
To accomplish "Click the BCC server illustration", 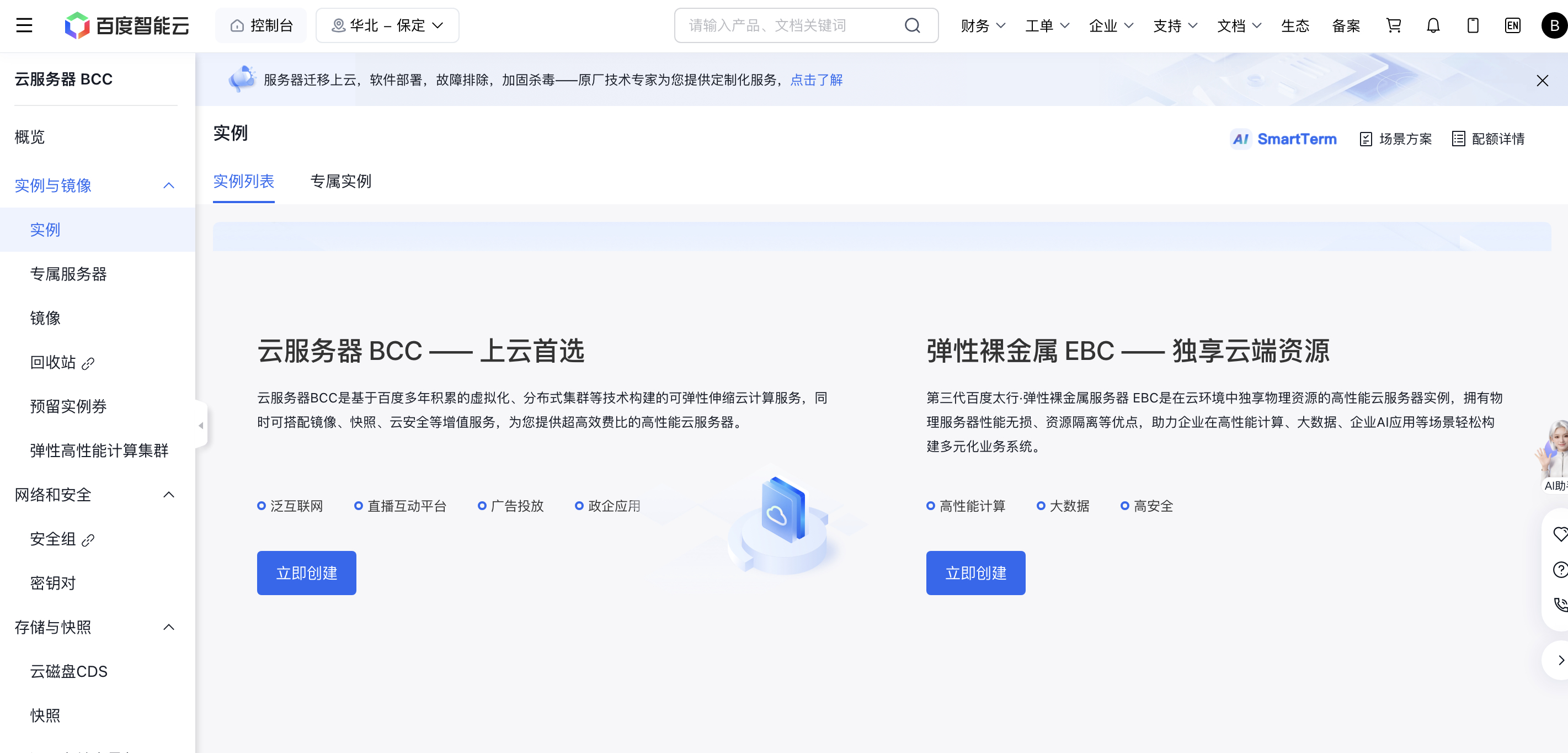I will point(783,524).
